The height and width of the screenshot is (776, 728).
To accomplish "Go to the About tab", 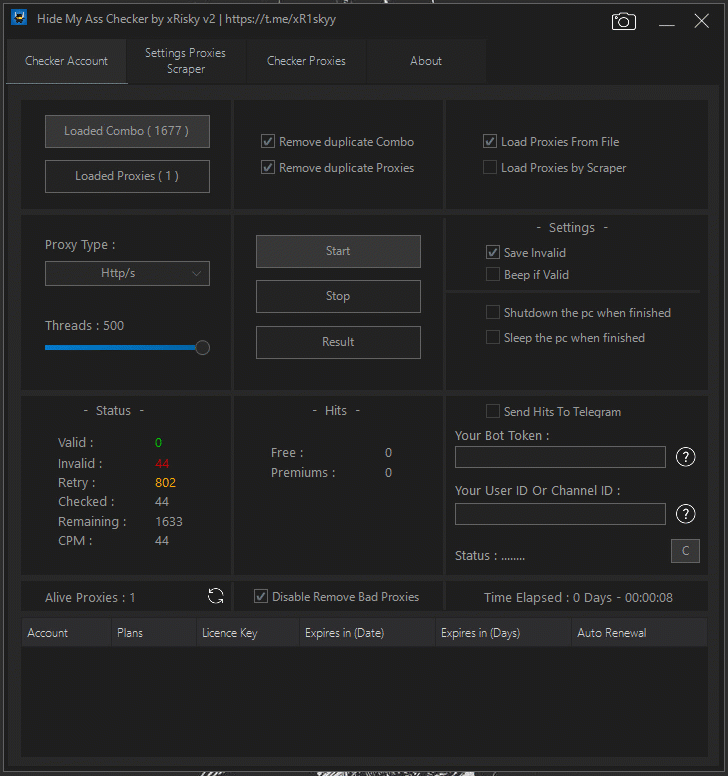I will click(426, 61).
